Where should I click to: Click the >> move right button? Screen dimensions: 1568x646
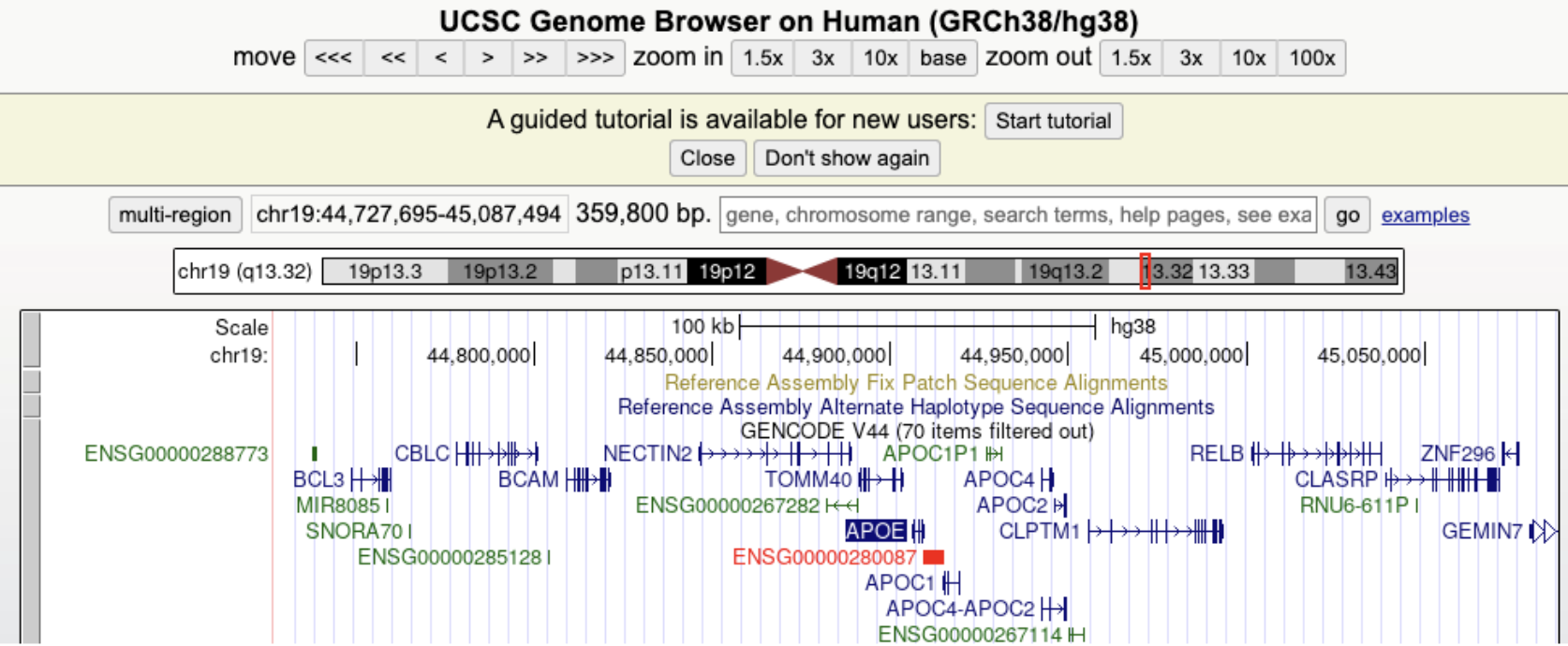pyautogui.click(x=536, y=58)
